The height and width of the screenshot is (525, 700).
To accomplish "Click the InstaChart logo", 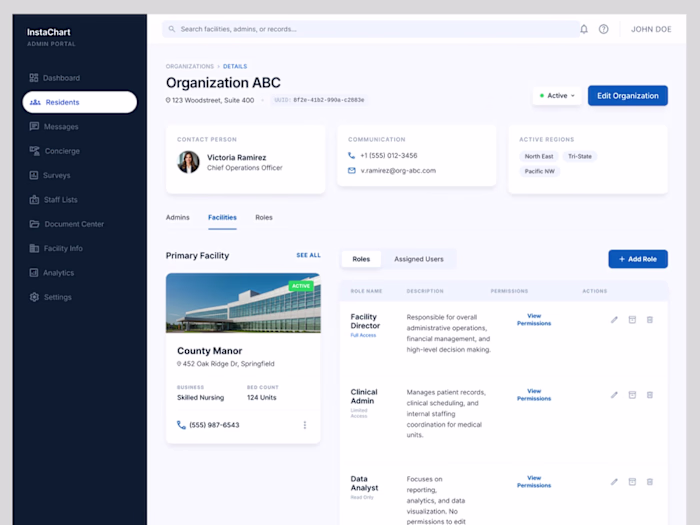I will [49, 32].
